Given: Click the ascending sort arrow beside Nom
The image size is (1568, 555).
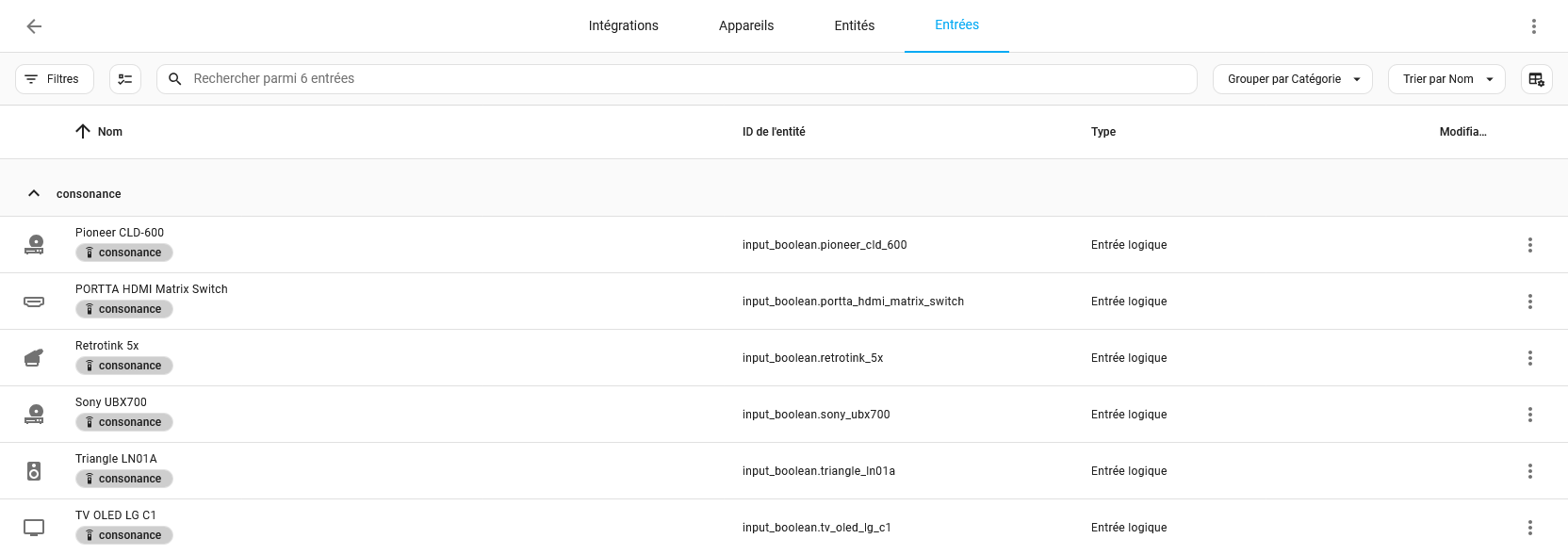Looking at the screenshot, I should [83, 132].
